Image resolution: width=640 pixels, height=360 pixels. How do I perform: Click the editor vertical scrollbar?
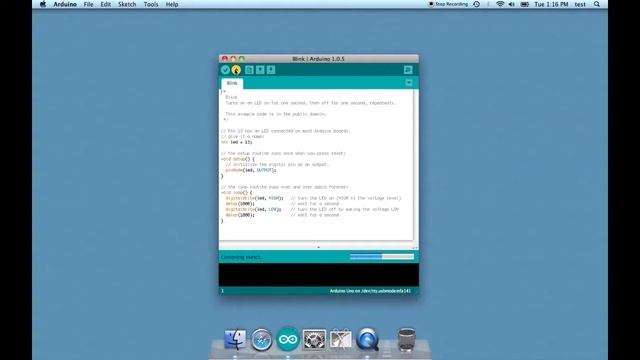(x=416, y=165)
